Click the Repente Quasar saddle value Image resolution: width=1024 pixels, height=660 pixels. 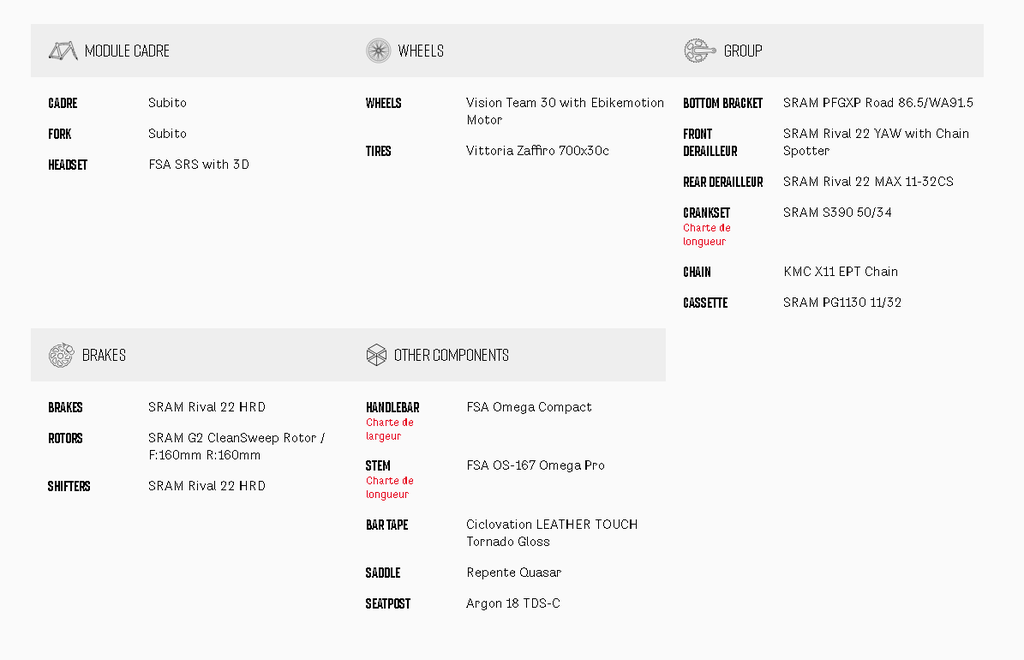coord(514,573)
